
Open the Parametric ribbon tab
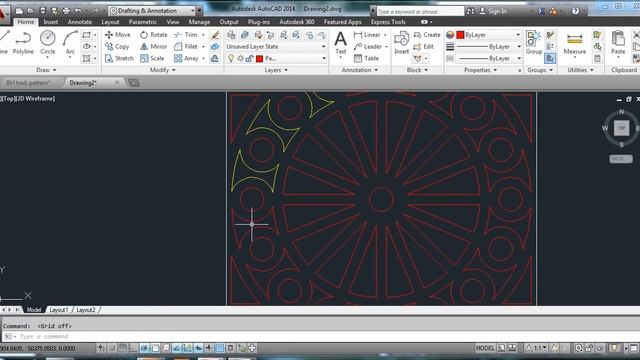142,22
